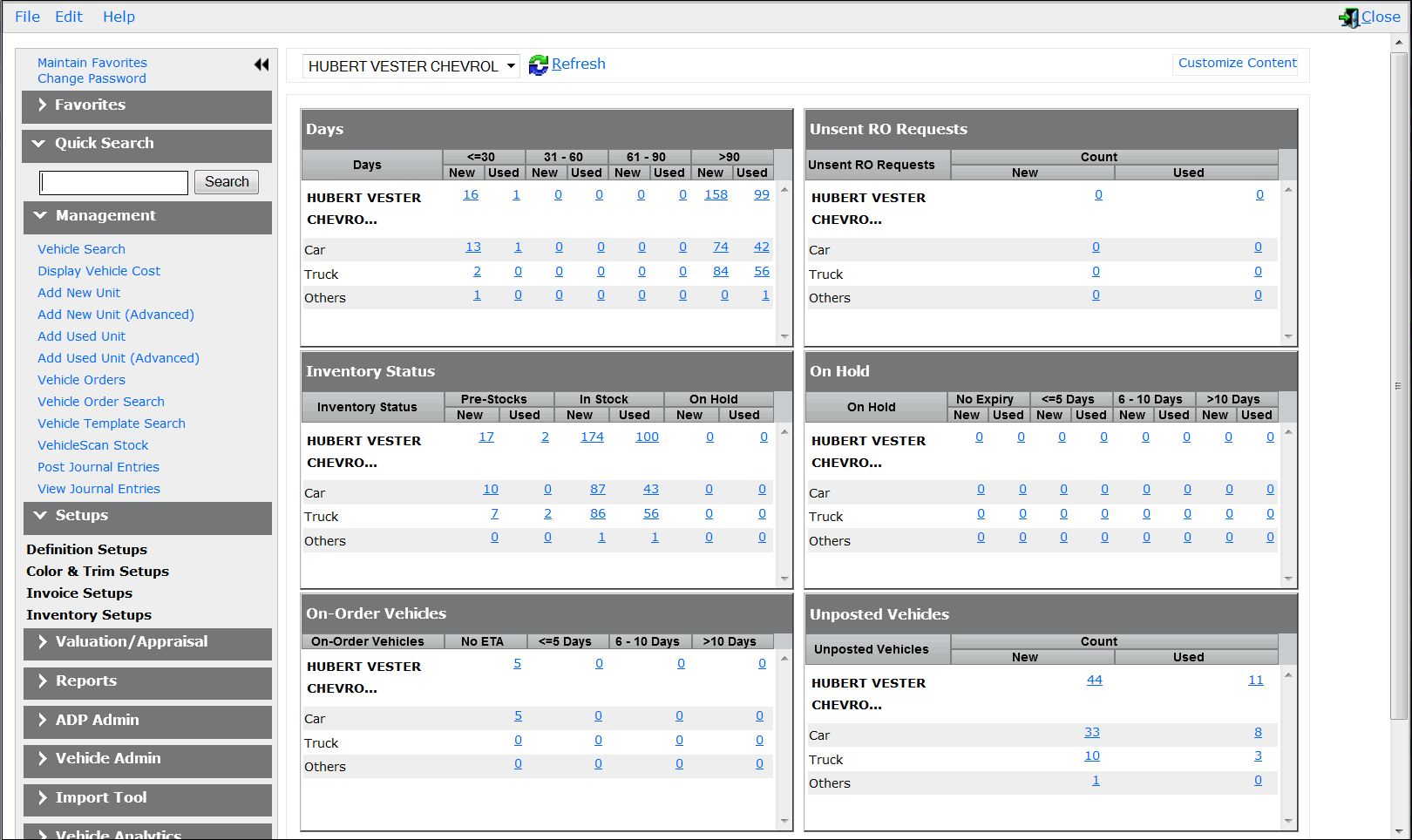Screen dimensions: 1412x840
Task: Open Customize Content link
Action: [x=1237, y=63]
